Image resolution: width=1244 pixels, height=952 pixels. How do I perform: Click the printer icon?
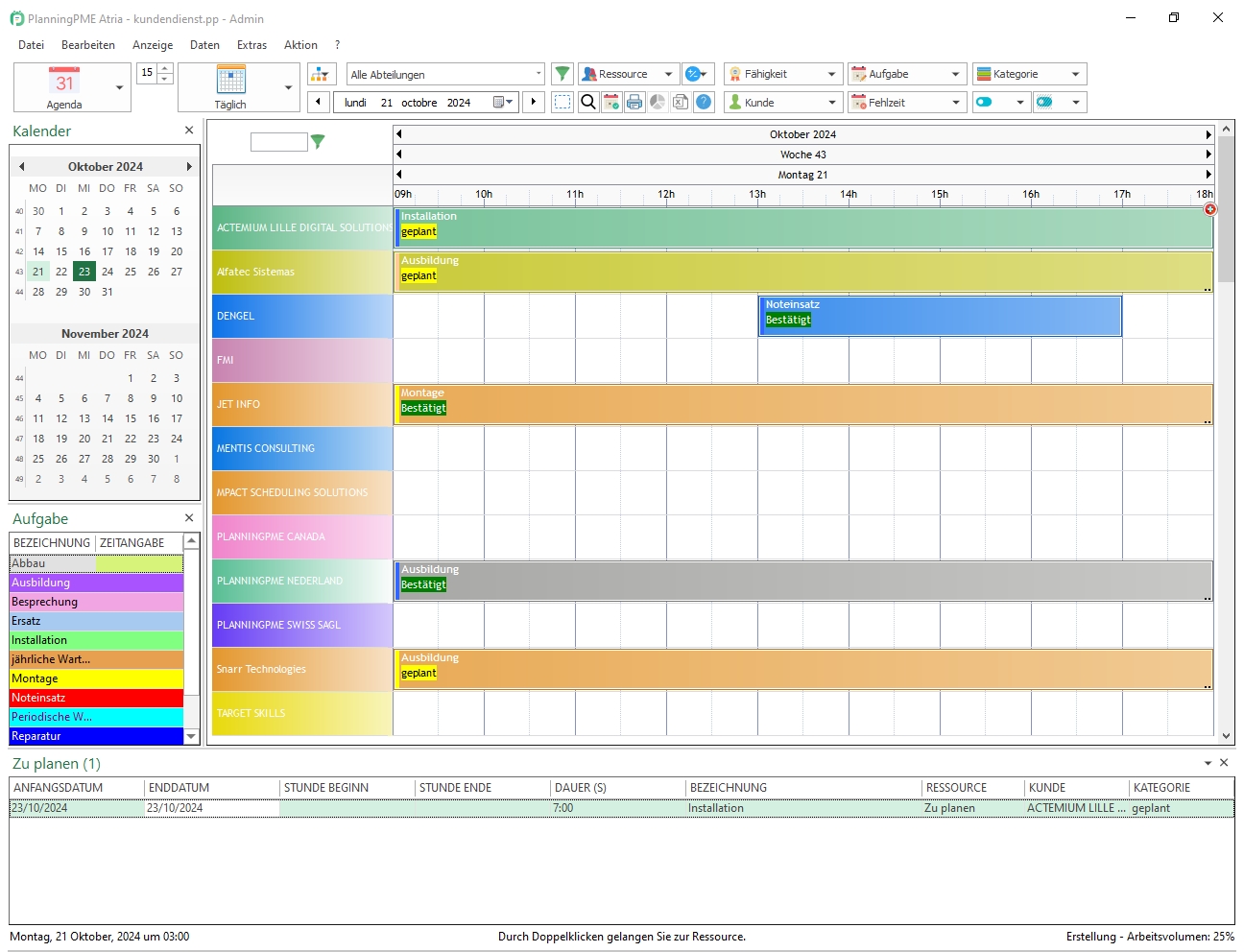pos(634,102)
